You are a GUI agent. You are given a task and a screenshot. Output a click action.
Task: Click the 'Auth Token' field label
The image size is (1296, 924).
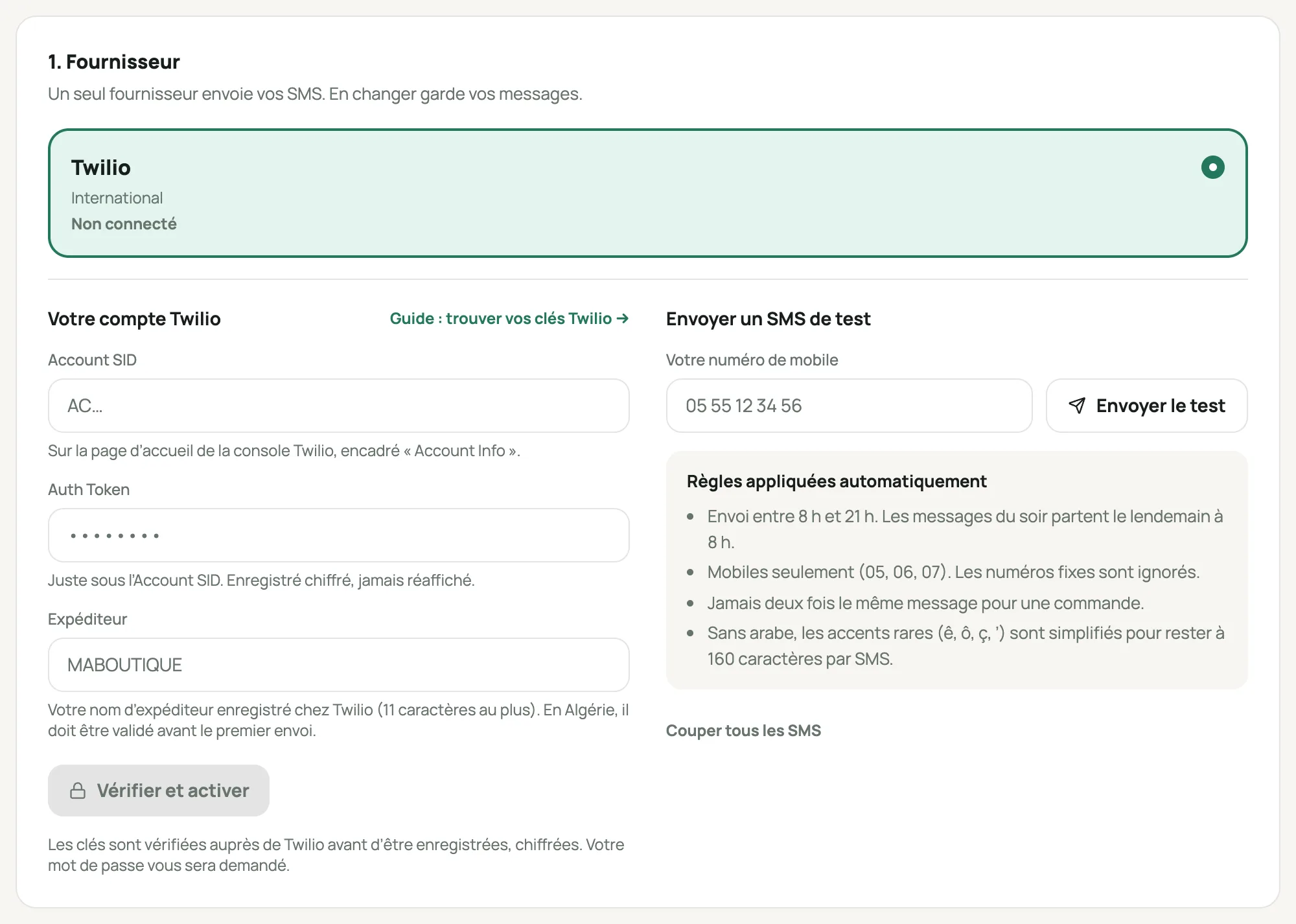[x=89, y=489]
